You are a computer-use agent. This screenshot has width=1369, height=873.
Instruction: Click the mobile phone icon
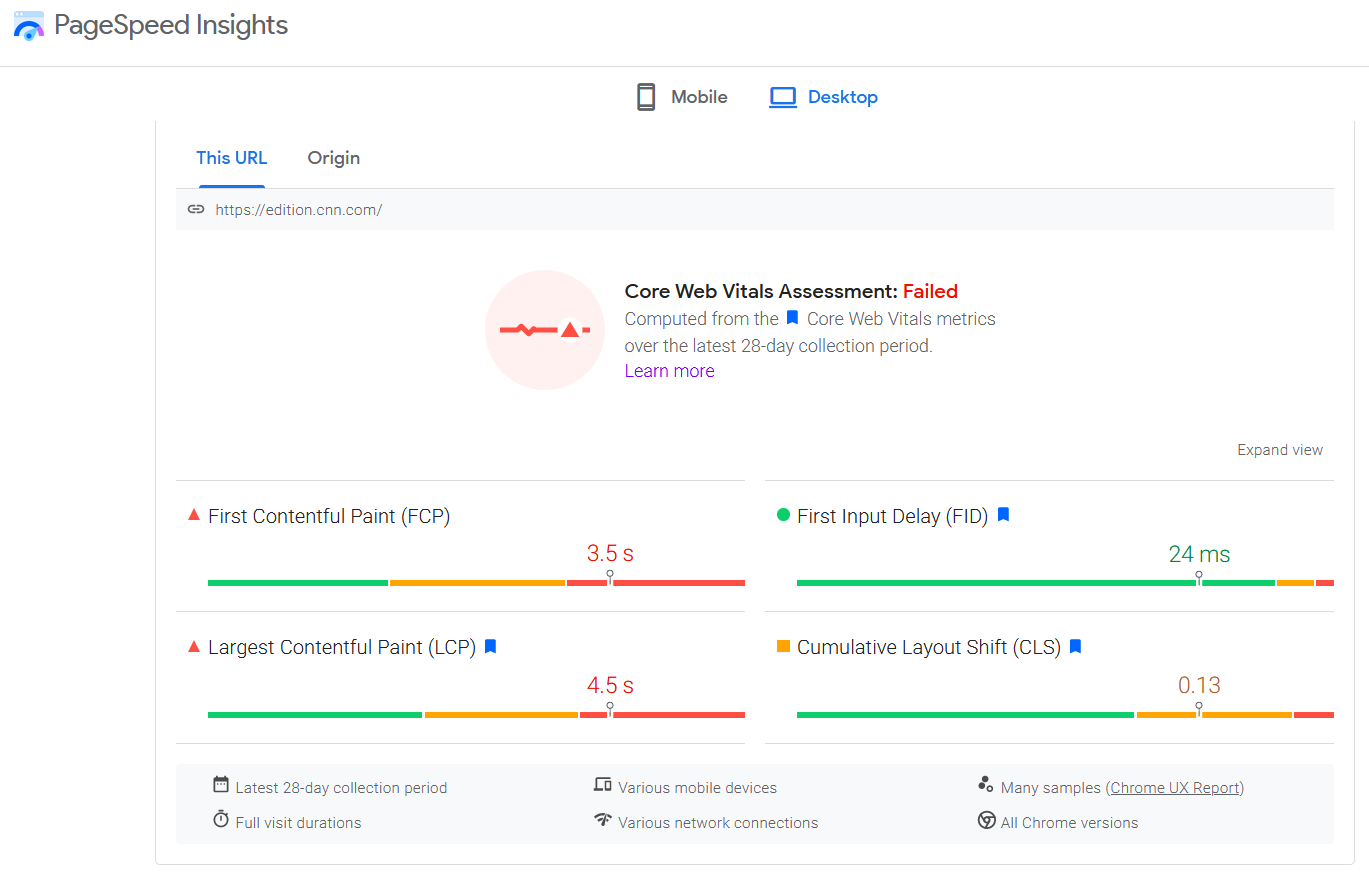646,97
